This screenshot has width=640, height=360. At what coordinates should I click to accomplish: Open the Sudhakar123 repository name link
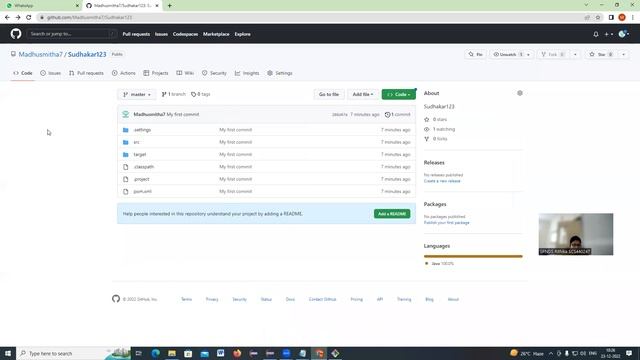(x=87, y=54)
